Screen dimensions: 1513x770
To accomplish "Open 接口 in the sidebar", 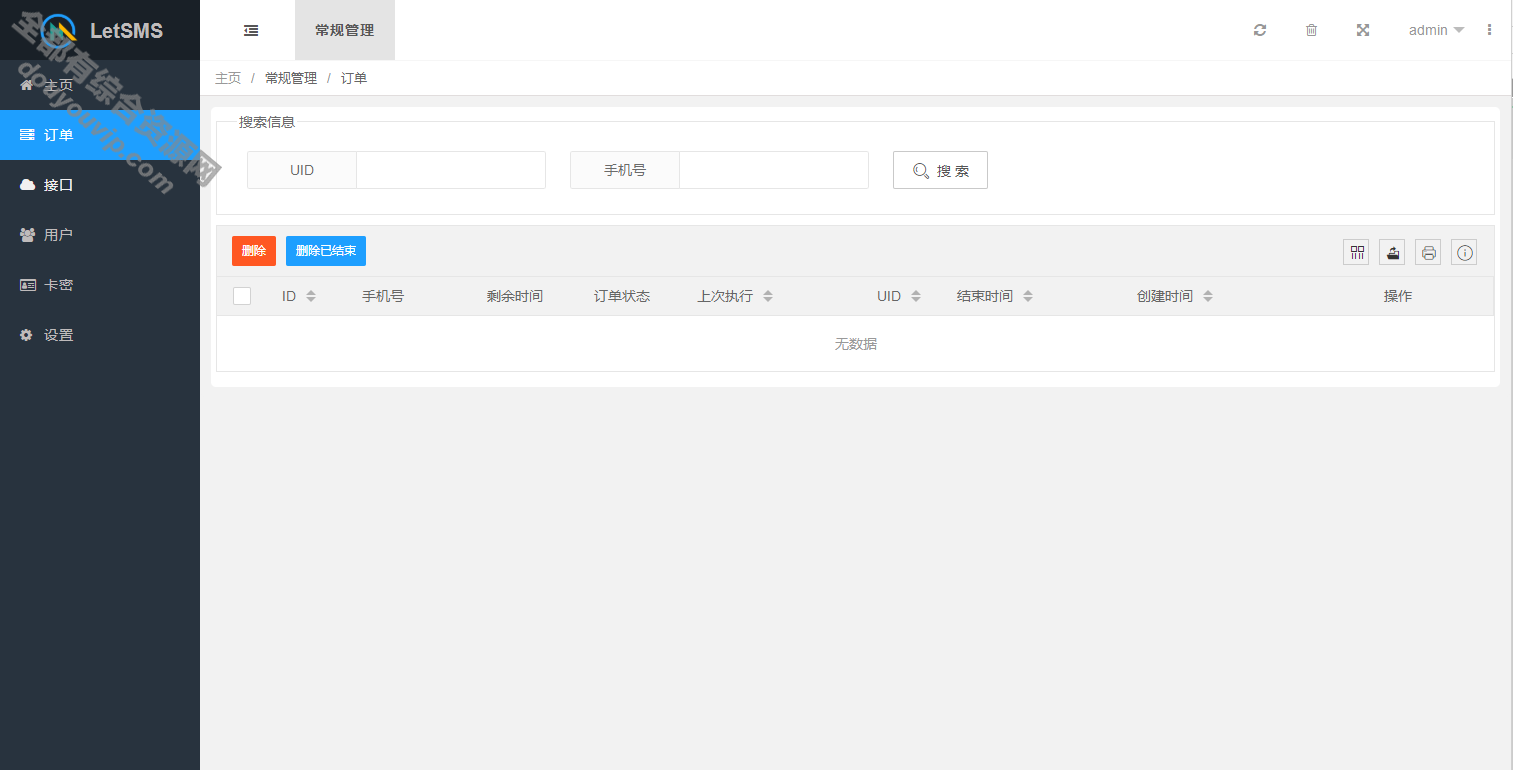I will point(100,185).
